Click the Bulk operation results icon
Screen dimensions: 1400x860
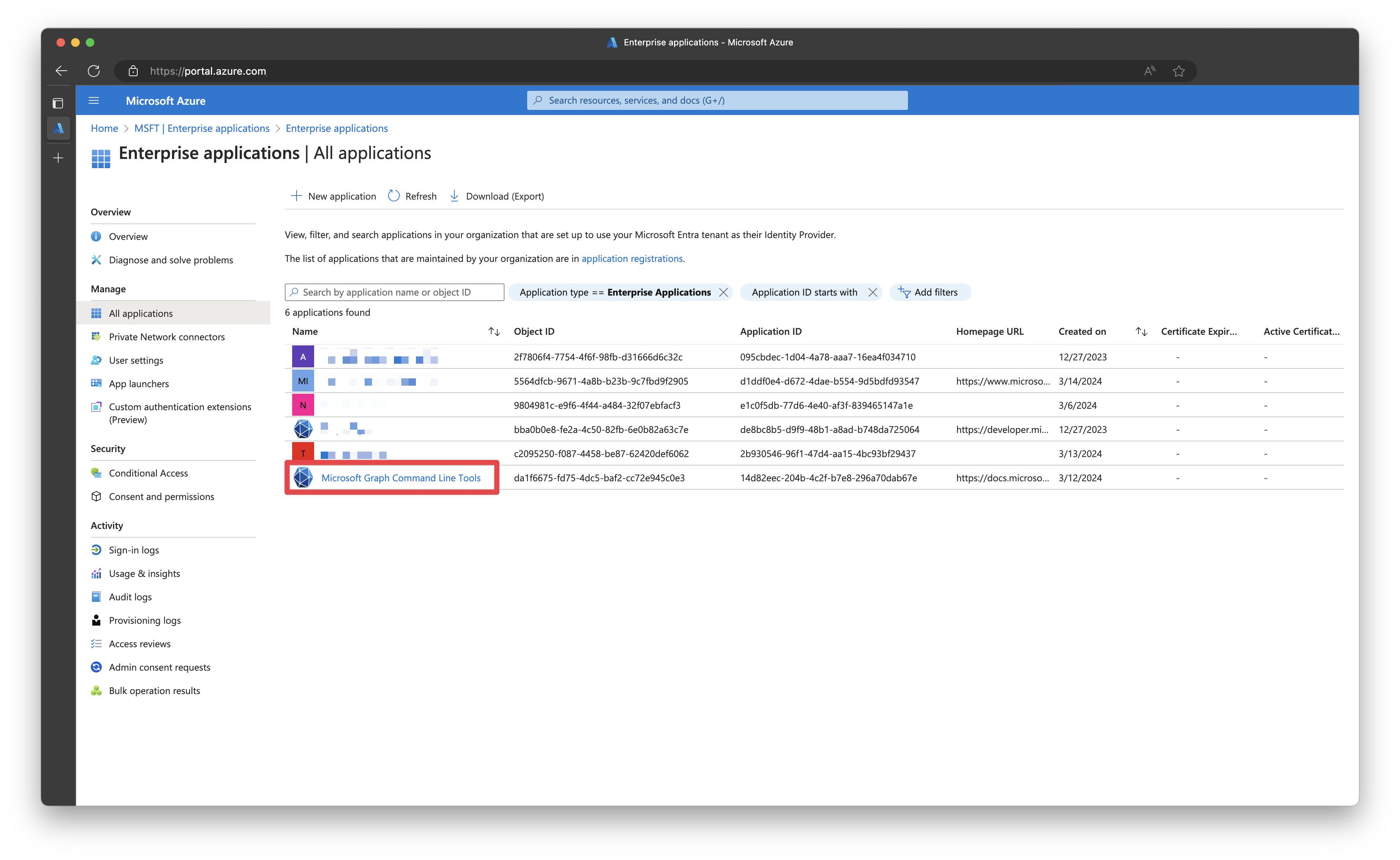[96, 690]
